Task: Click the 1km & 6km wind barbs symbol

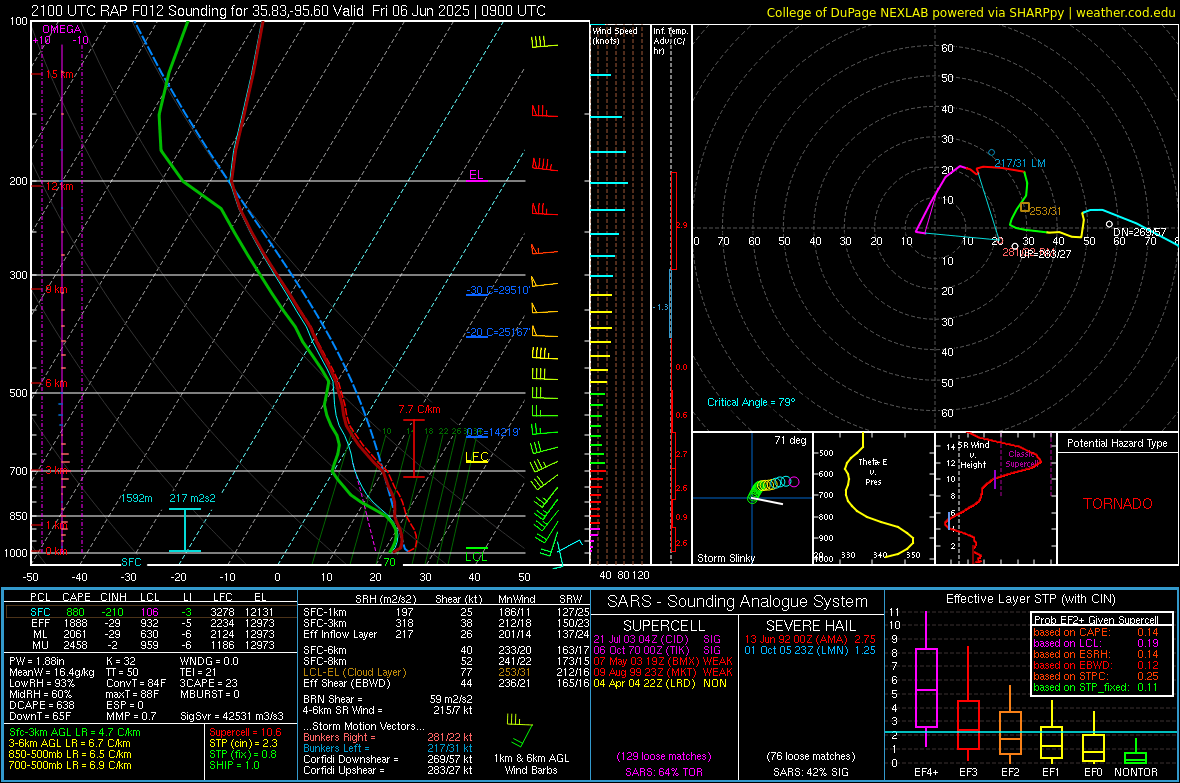Action: (520, 729)
